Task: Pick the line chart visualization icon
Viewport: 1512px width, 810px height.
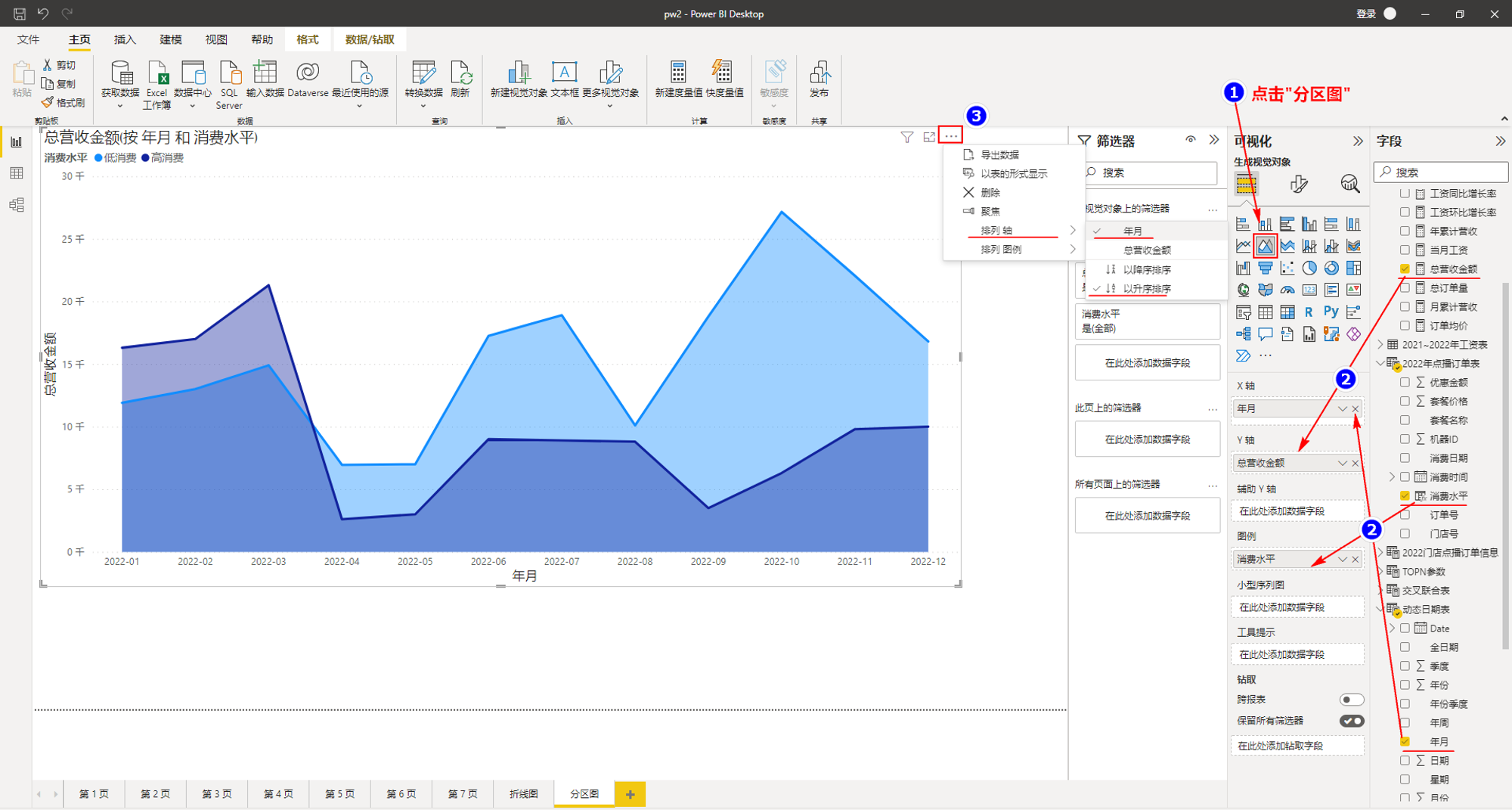Action: tap(1243, 246)
